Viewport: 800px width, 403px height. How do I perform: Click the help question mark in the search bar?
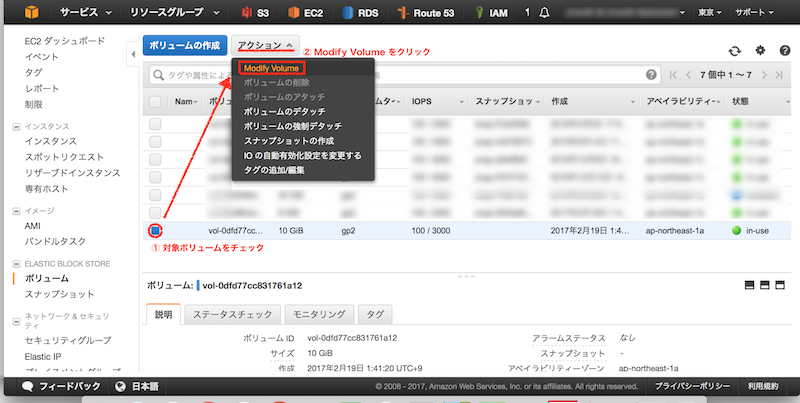pos(653,75)
